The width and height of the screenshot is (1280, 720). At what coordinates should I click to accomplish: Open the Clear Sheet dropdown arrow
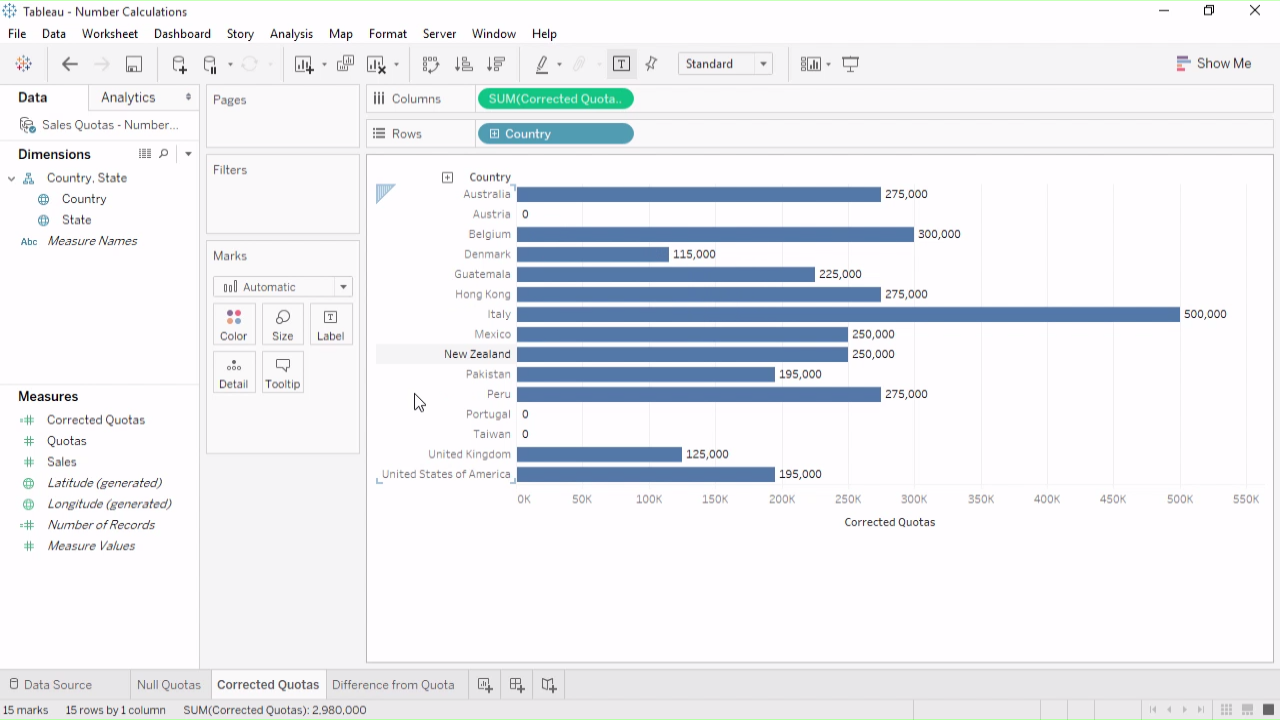point(396,65)
